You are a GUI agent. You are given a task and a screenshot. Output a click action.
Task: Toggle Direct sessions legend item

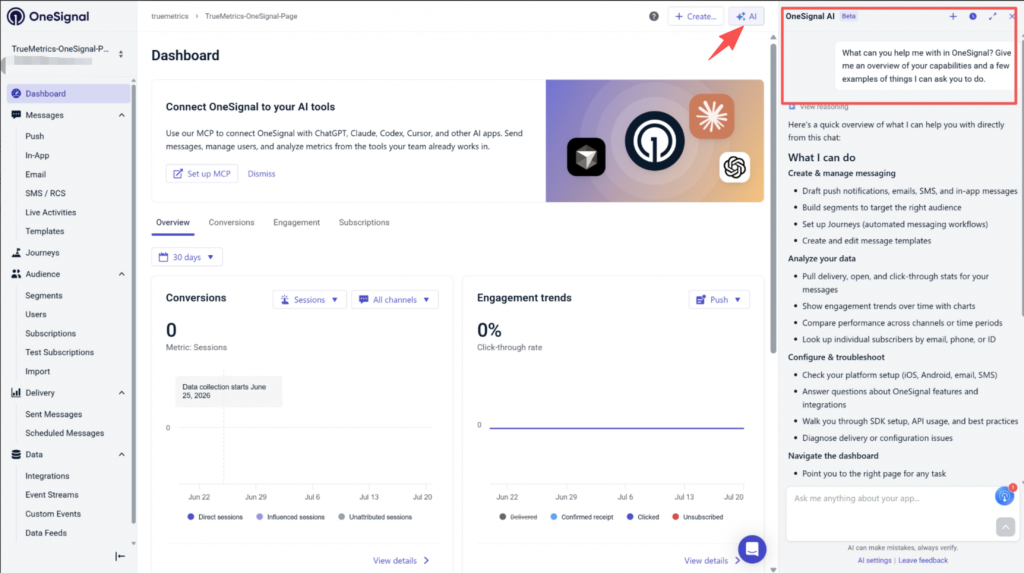tap(215, 517)
